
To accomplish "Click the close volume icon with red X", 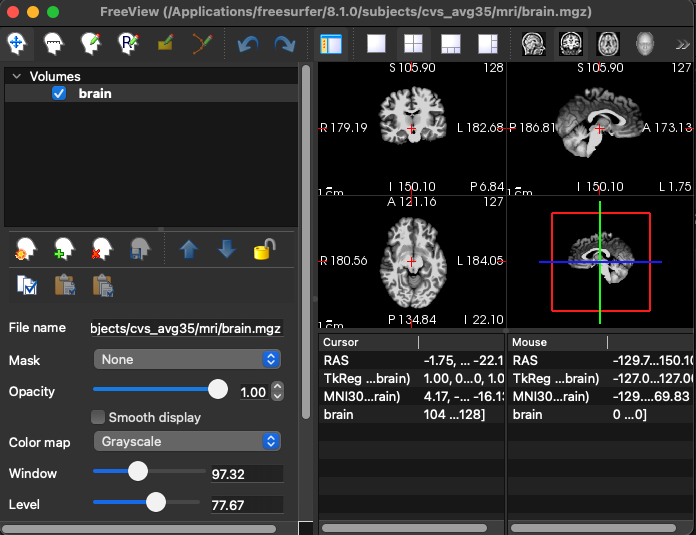I will click(102, 249).
